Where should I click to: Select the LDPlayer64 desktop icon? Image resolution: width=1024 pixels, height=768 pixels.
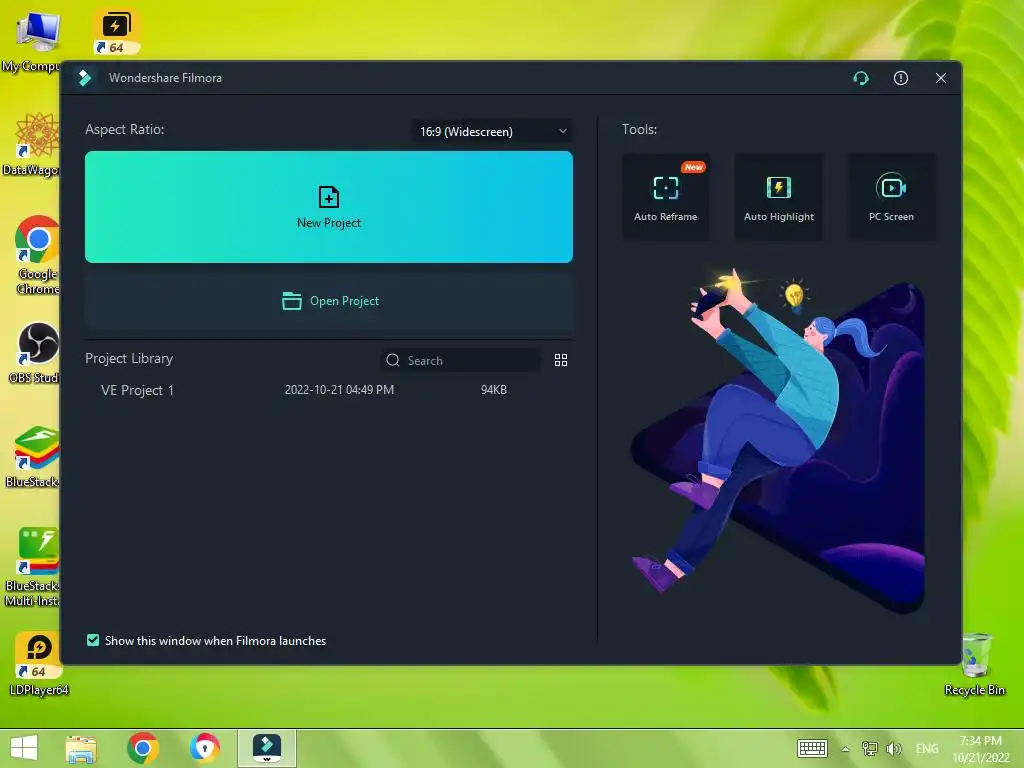pos(39,664)
